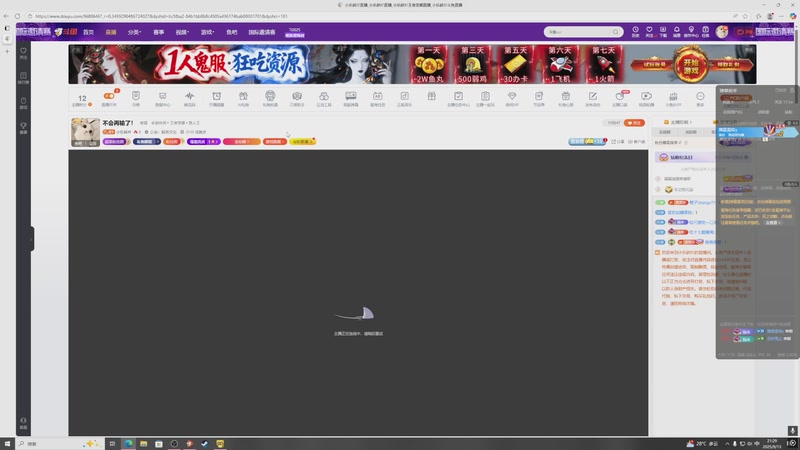The image size is (800, 450).
Task: Open the robot helmet toolbar icon
Action: click(270, 96)
